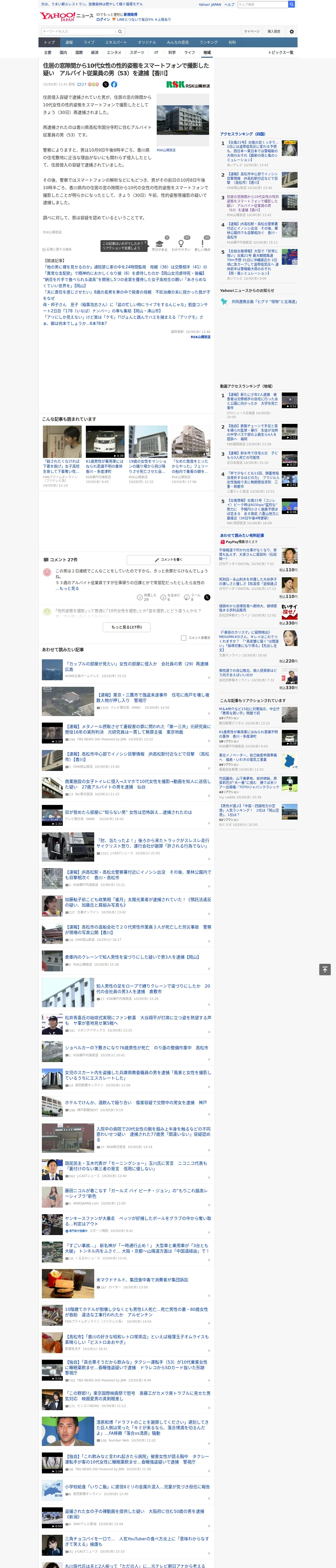336x1568 pixels.
Task: Click 記事に関する報告 report icon link
Action: coord(57,249)
